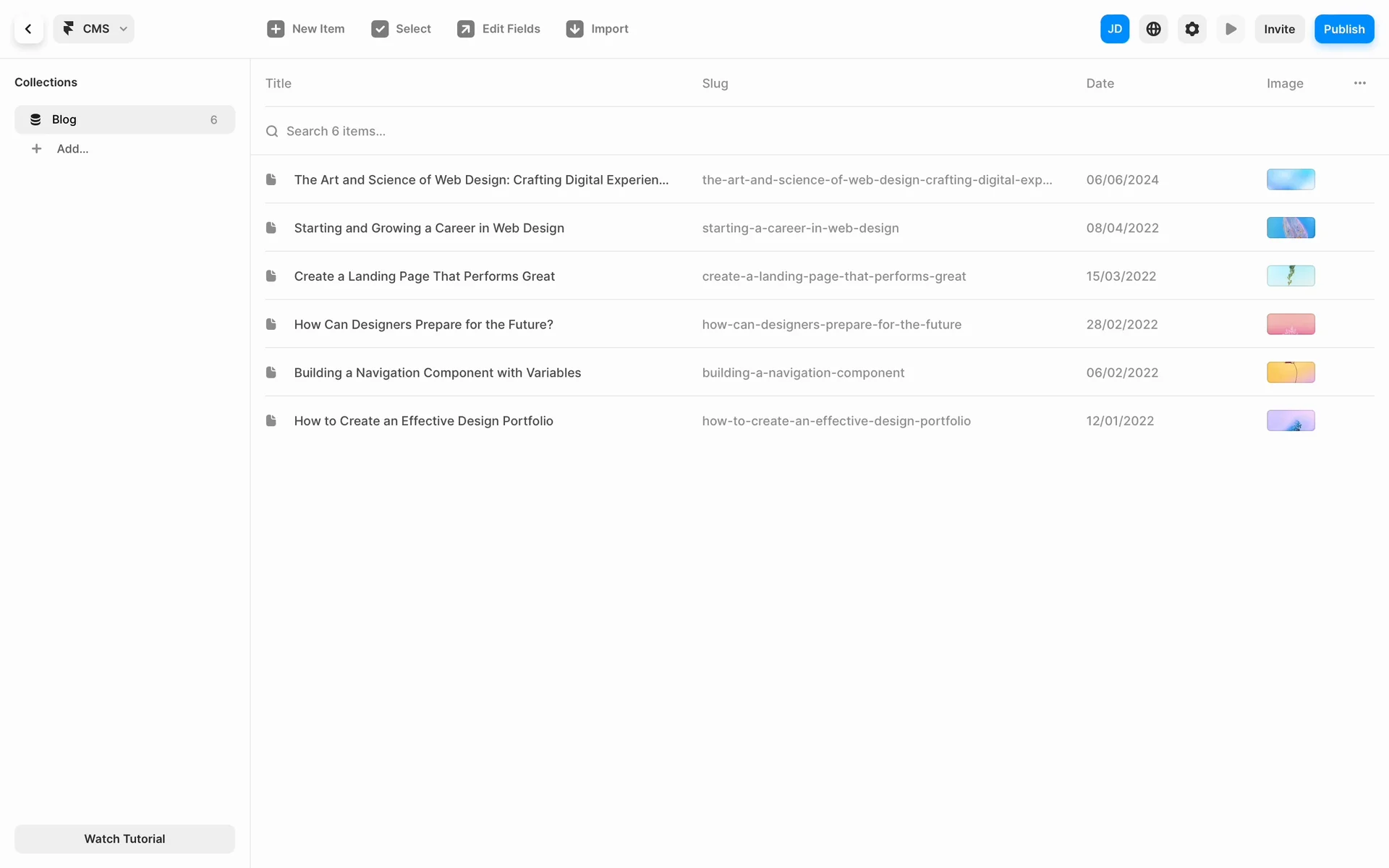
Task: Open the globe localization icon
Action: [x=1153, y=29]
